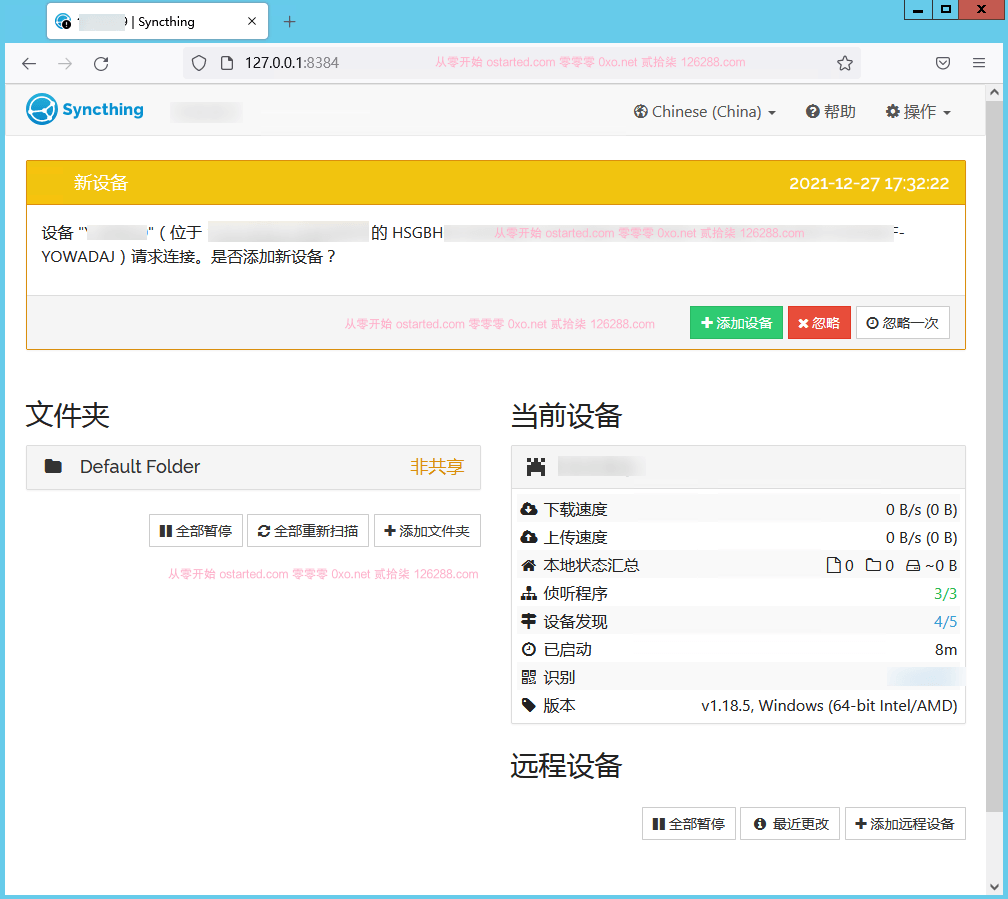Expand the Default Folder row
The width and height of the screenshot is (1008, 899).
pyautogui.click(x=253, y=467)
